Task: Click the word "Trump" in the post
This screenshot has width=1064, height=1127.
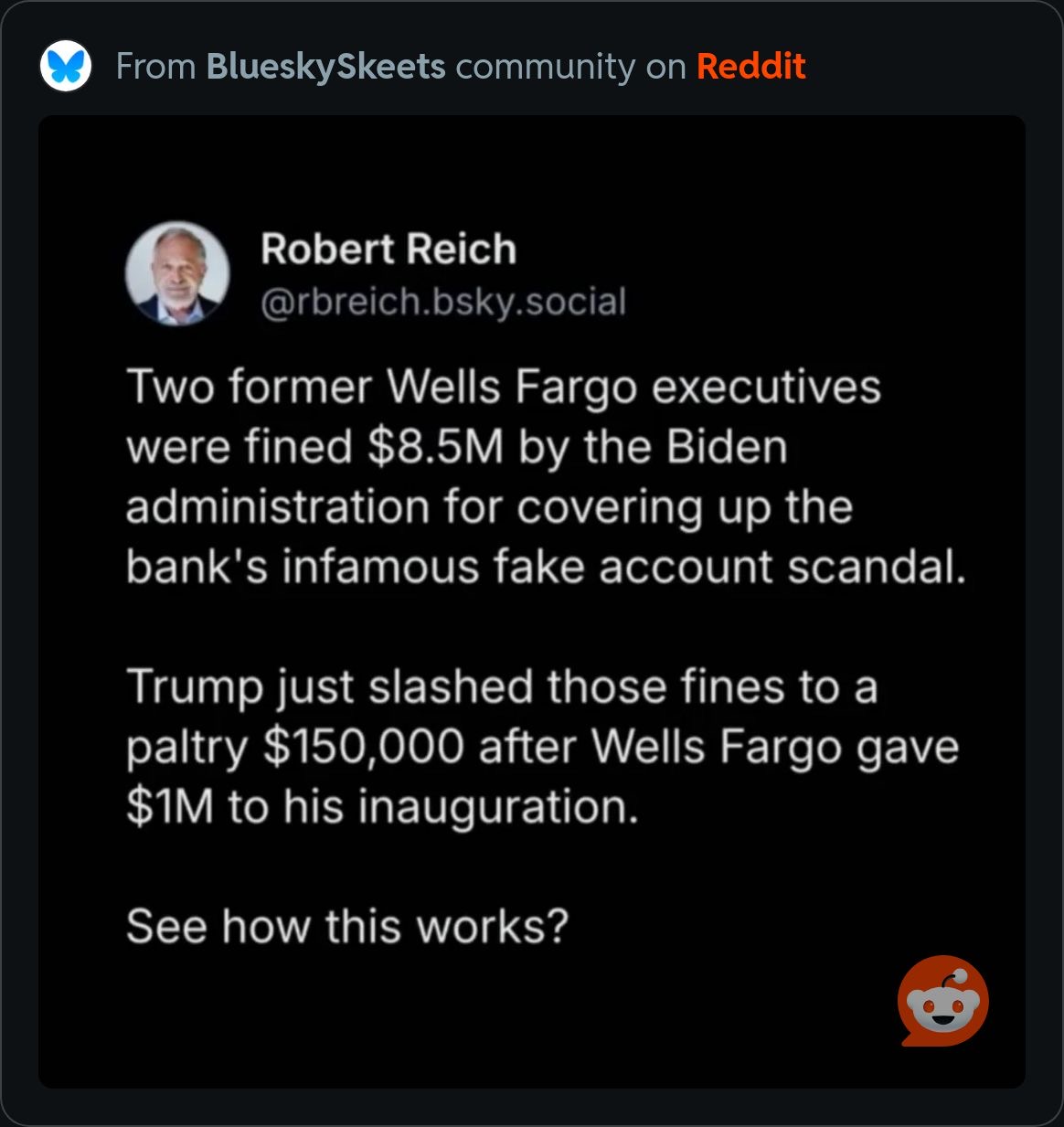Action: pyautogui.click(x=194, y=687)
